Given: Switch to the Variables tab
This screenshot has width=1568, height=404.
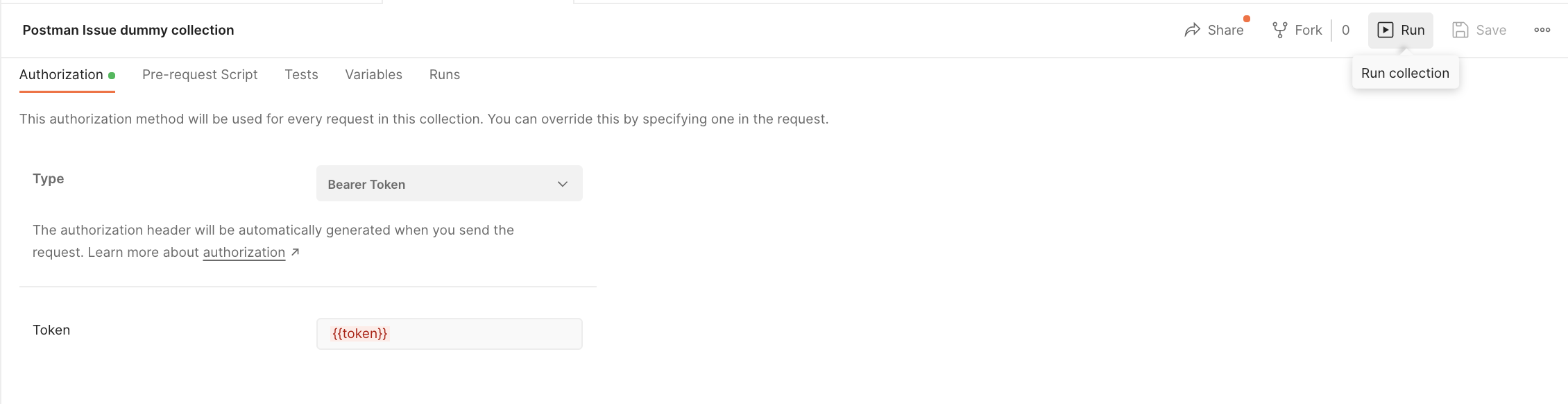Looking at the screenshot, I should tap(373, 74).
